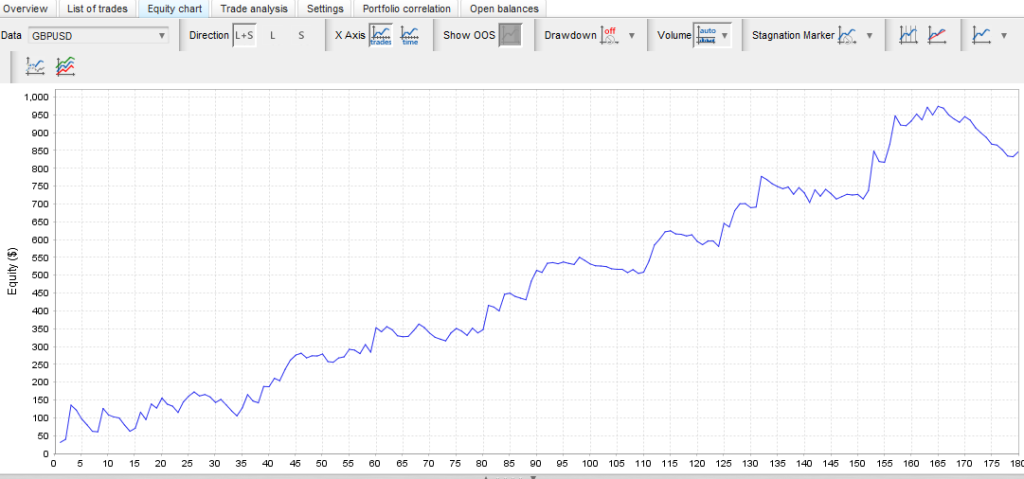
Task: Select L (long only) direction
Action: click(273, 35)
